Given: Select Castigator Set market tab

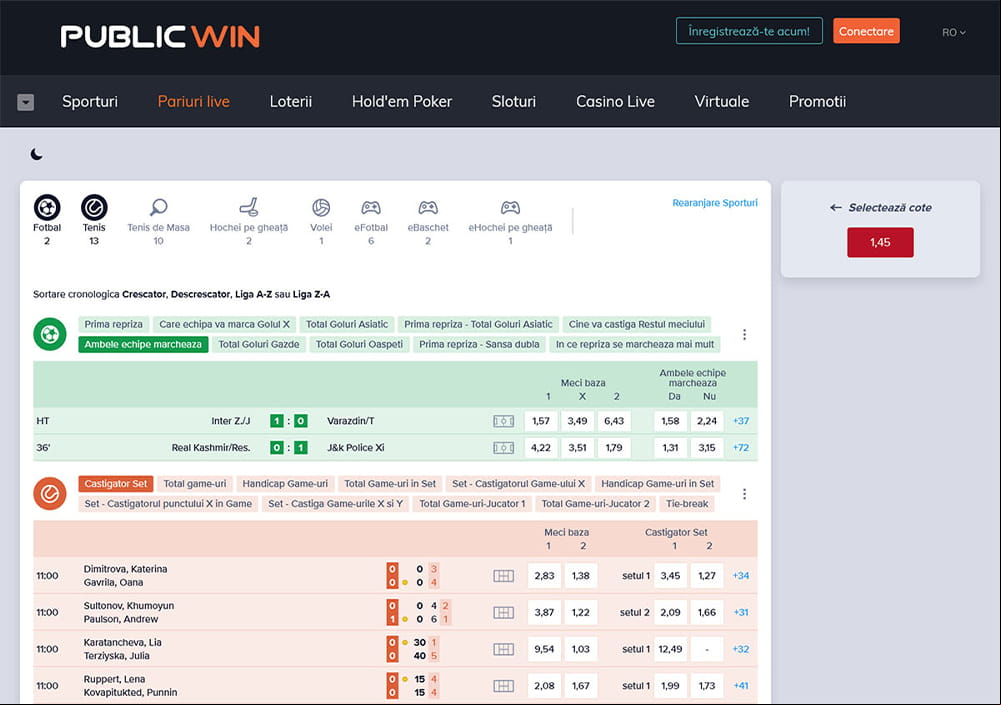Looking at the screenshot, I should tap(116, 484).
